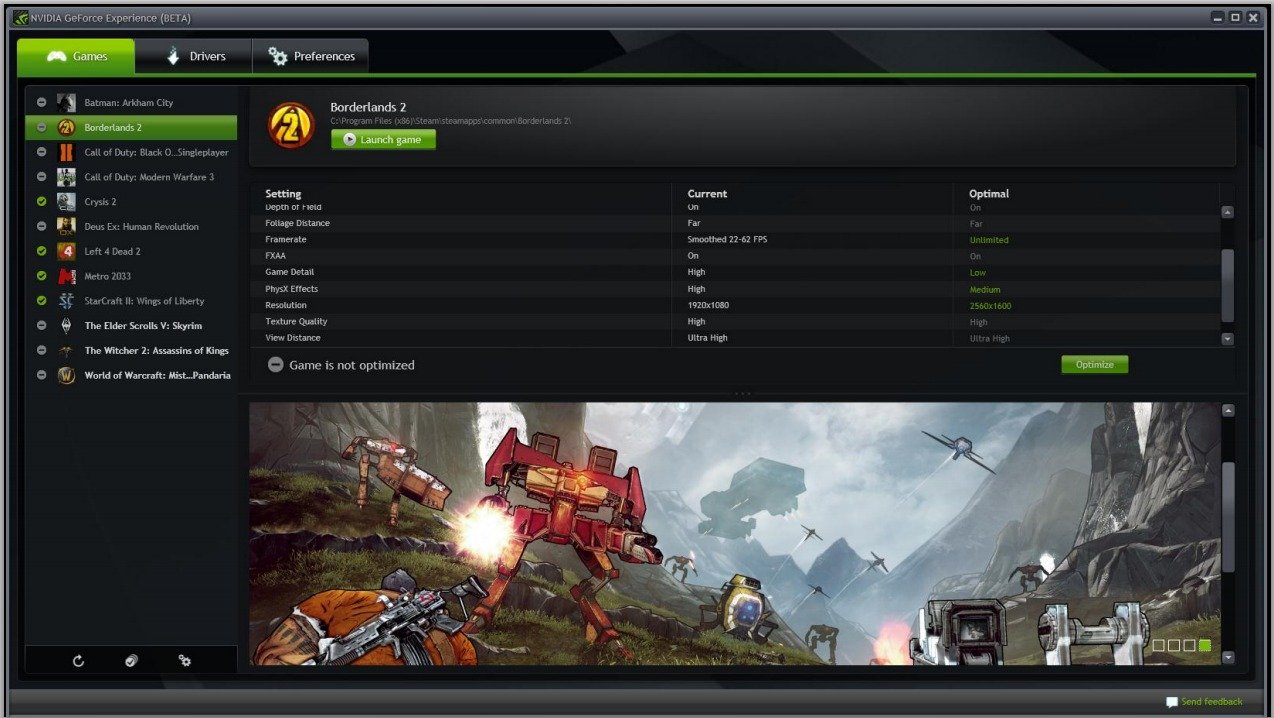Click not-optimized indicator beside Call of Duty: Black Ops
This screenshot has height=718, width=1274.
41,152
